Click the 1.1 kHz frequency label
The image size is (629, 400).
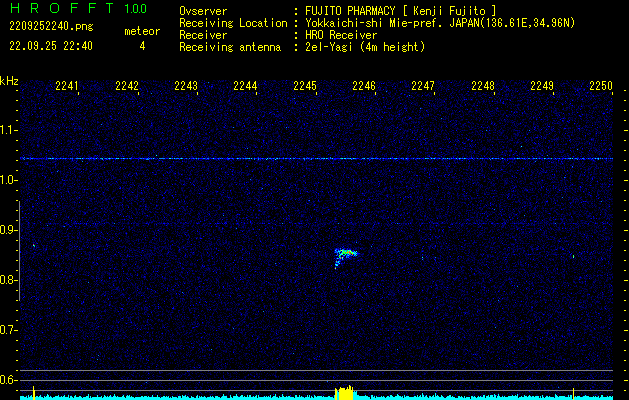(9, 130)
